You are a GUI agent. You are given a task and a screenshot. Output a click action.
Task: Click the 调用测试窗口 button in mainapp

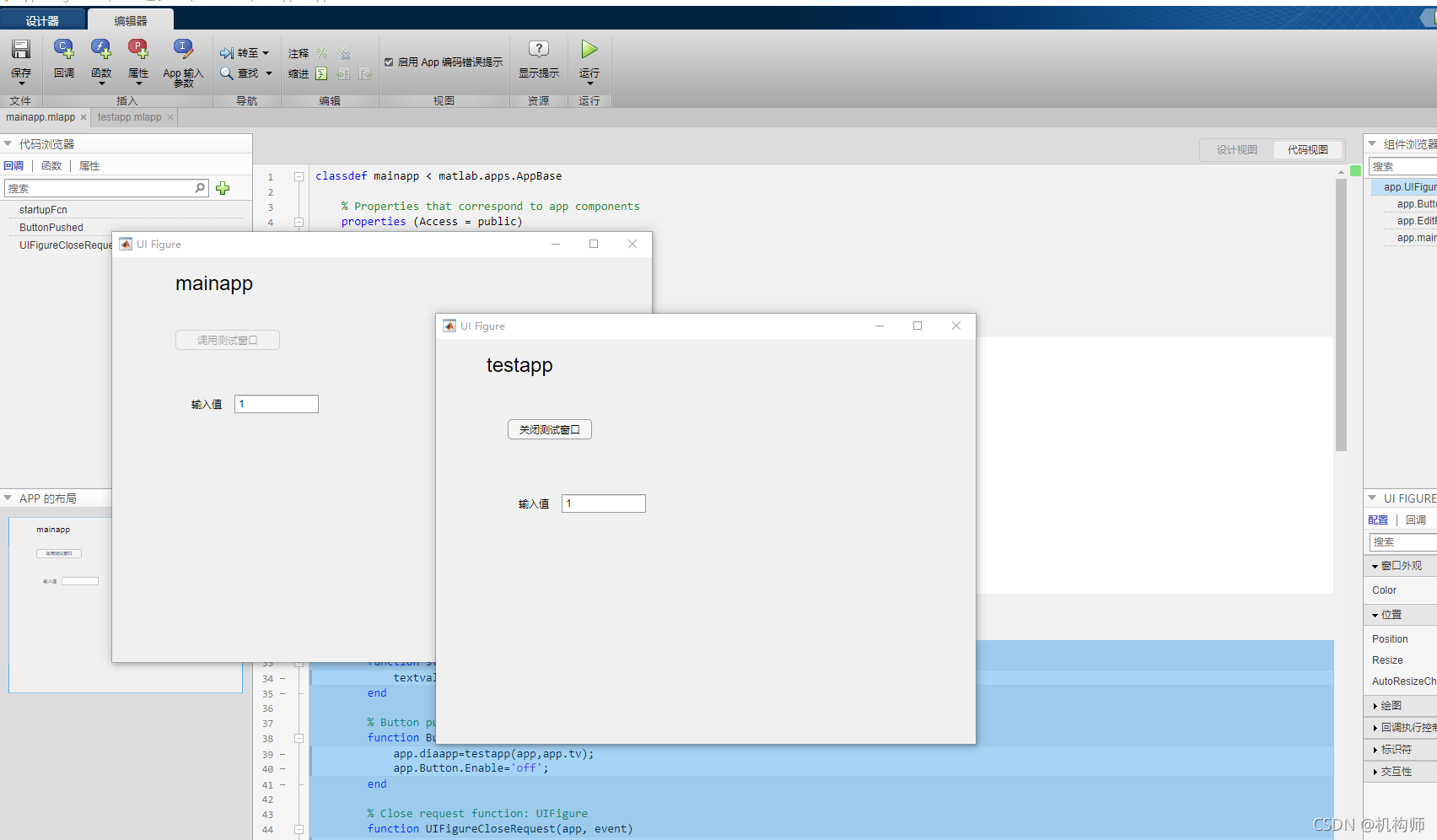[x=228, y=340]
